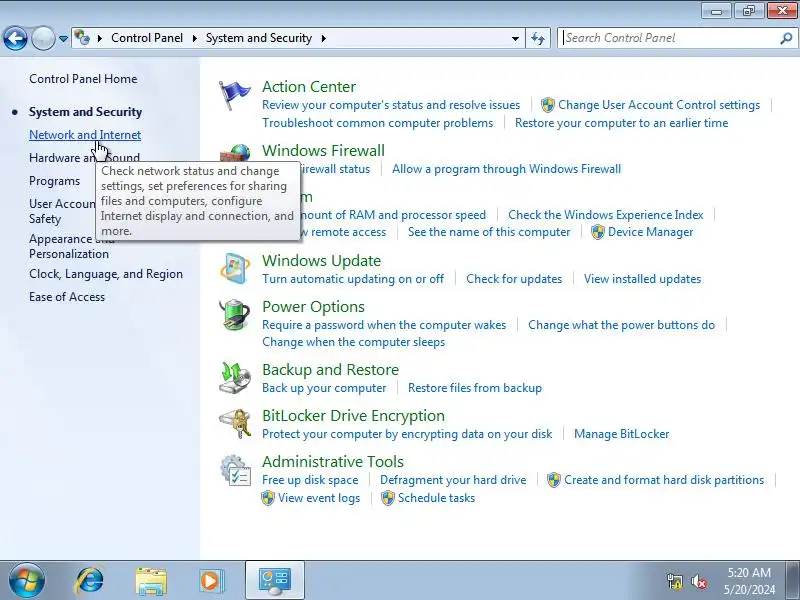Click Back up your computer link
Screen dimensions: 800x600
click(324, 388)
